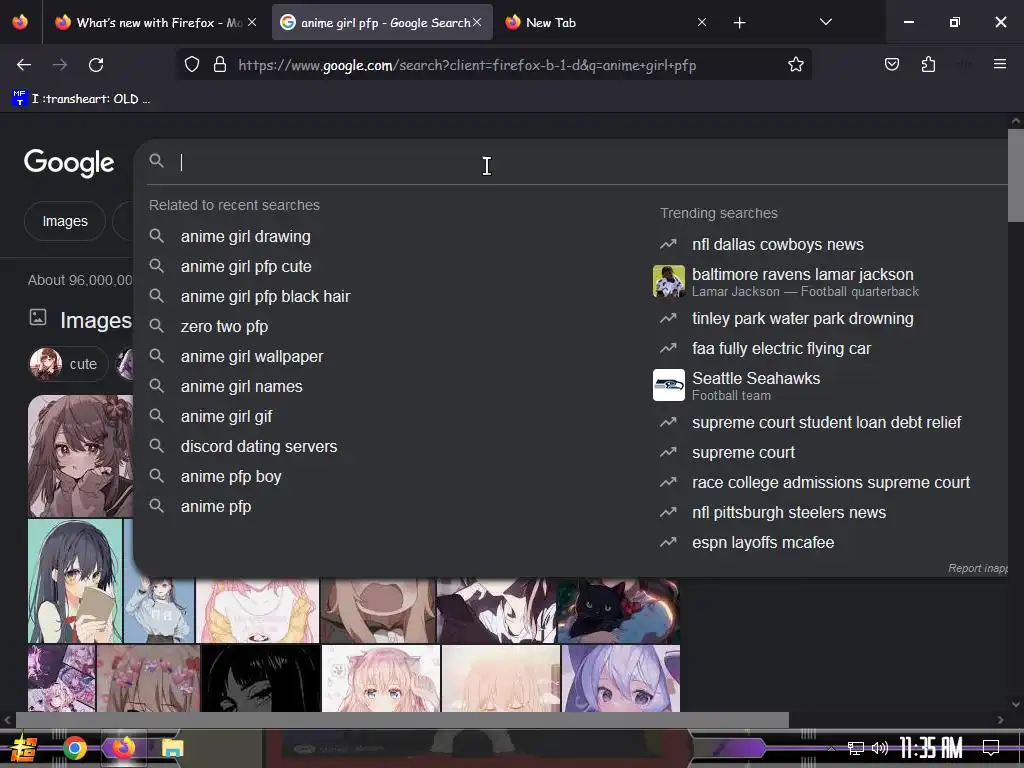This screenshot has width=1024, height=768.
Task: Open the transheart OLD bookmark
Action: [x=82, y=99]
